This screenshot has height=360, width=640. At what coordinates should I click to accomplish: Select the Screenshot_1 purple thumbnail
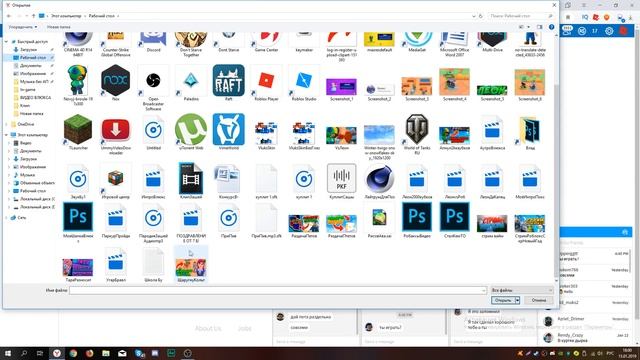tap(341, 87)
